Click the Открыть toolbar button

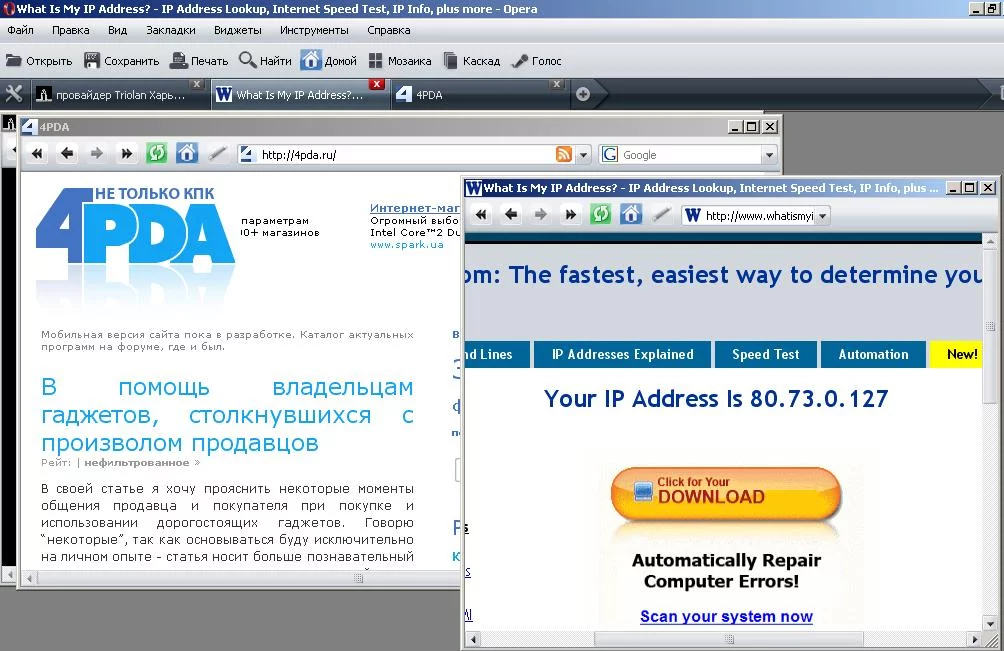[x=39, y=61]
